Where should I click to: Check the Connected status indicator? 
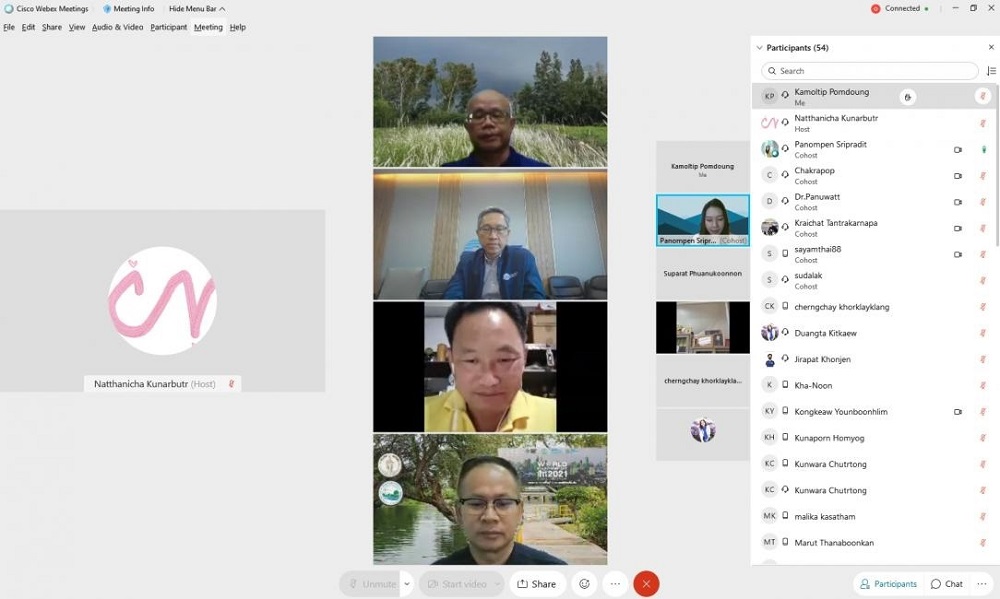tap(900, 9)
